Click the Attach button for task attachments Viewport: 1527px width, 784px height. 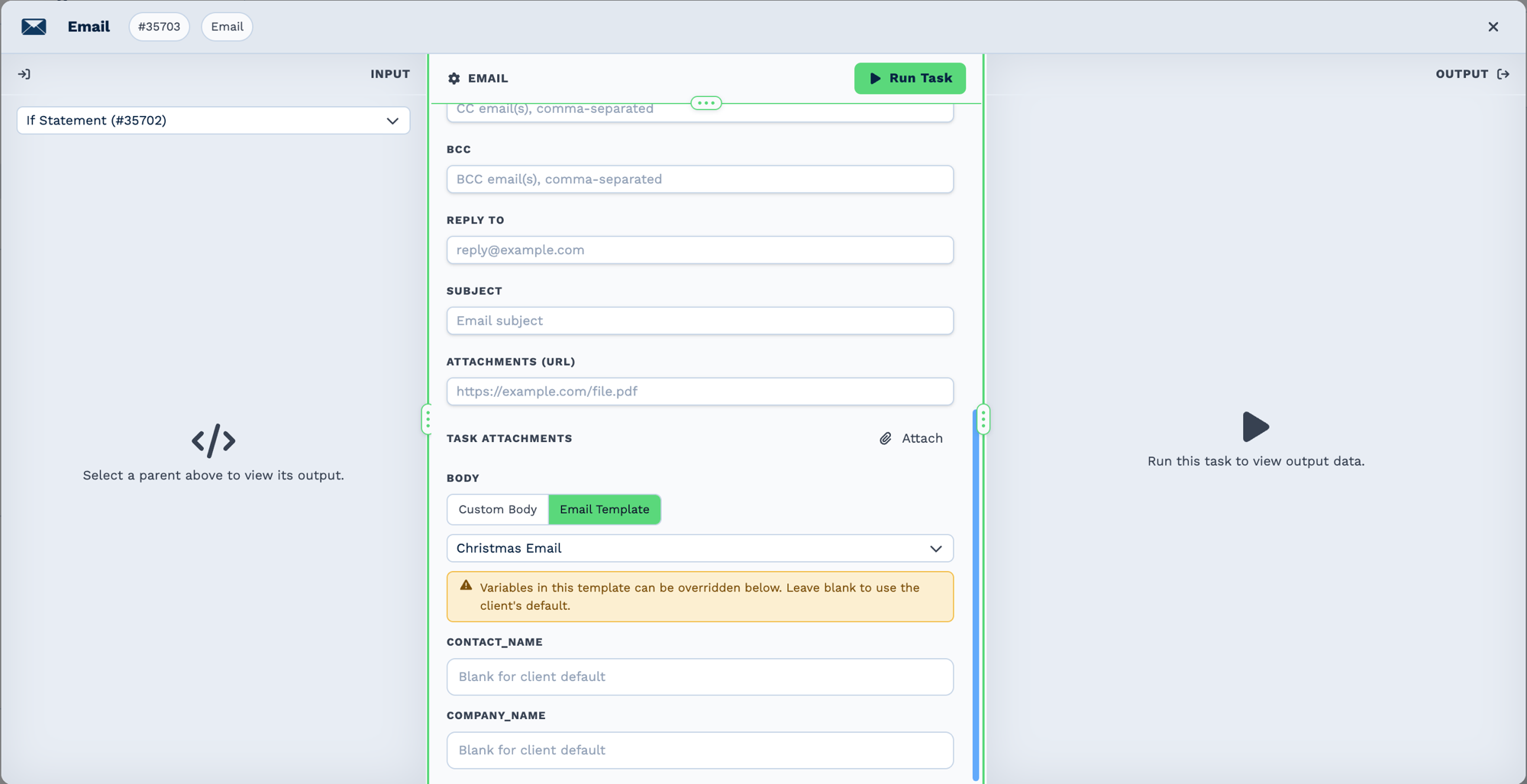pyautogui.click(x=911, y=438)
